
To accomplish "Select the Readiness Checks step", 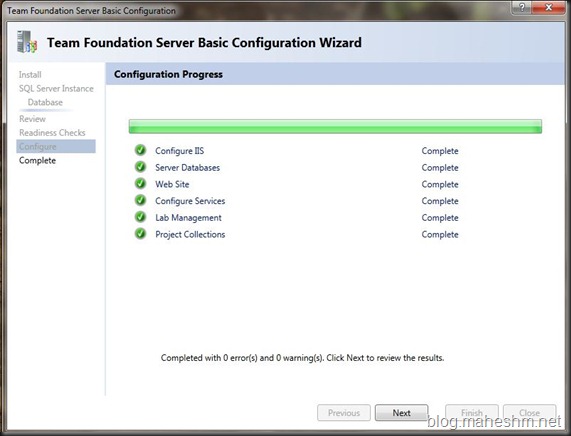I will 52,133.
